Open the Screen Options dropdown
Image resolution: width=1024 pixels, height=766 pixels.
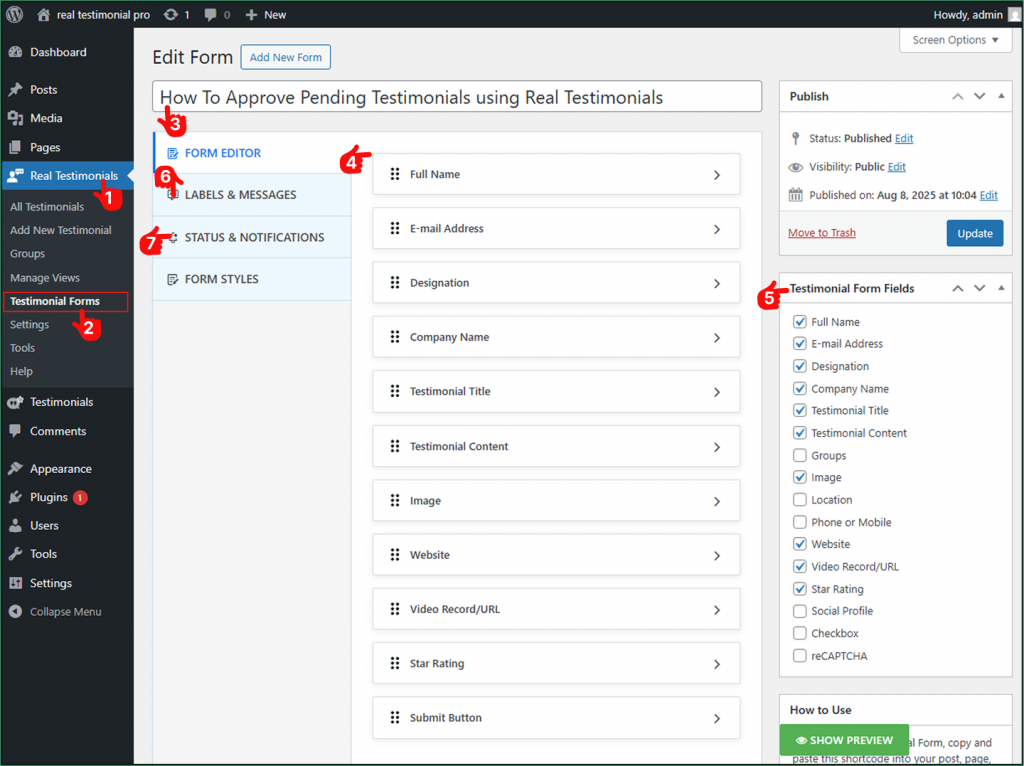tap(955, 40)
